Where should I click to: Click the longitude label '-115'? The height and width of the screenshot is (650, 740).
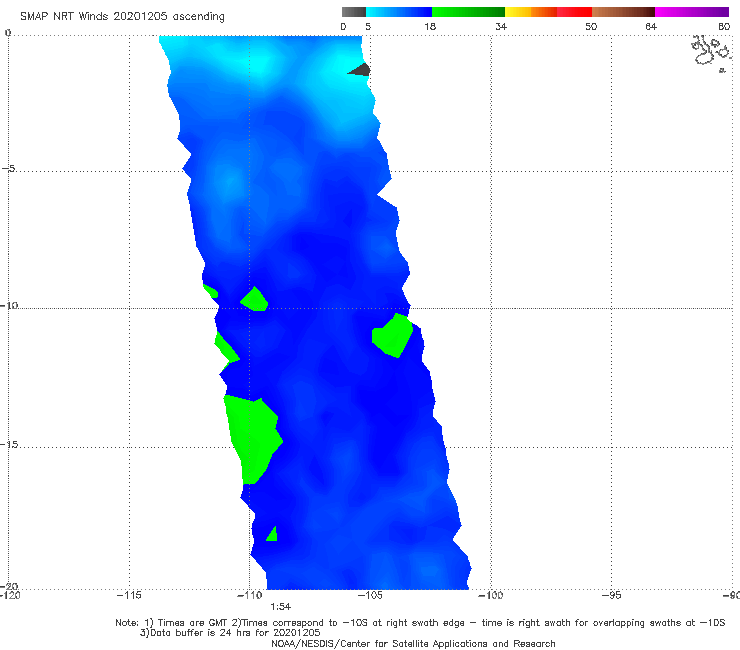[x=129, y=595]
